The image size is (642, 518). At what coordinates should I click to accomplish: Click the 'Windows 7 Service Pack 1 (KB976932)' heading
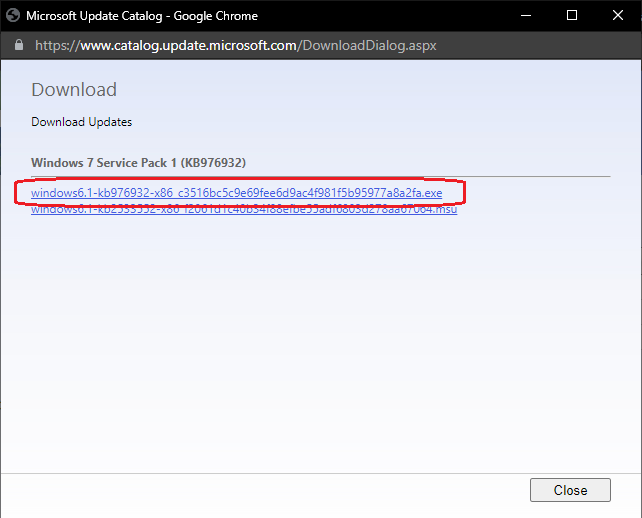point(138,162)
